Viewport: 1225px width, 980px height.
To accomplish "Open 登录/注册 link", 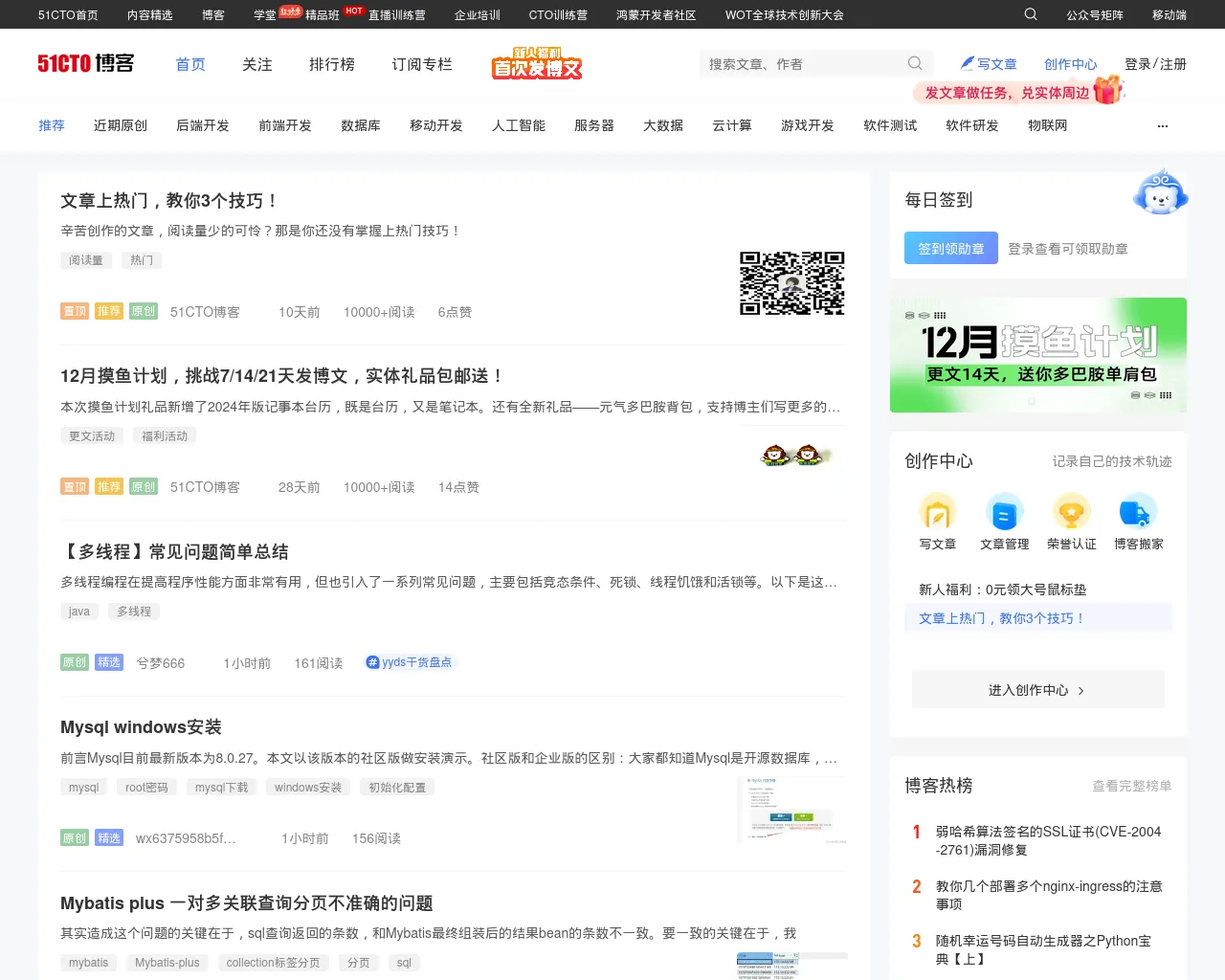I will coord(1155,64).
